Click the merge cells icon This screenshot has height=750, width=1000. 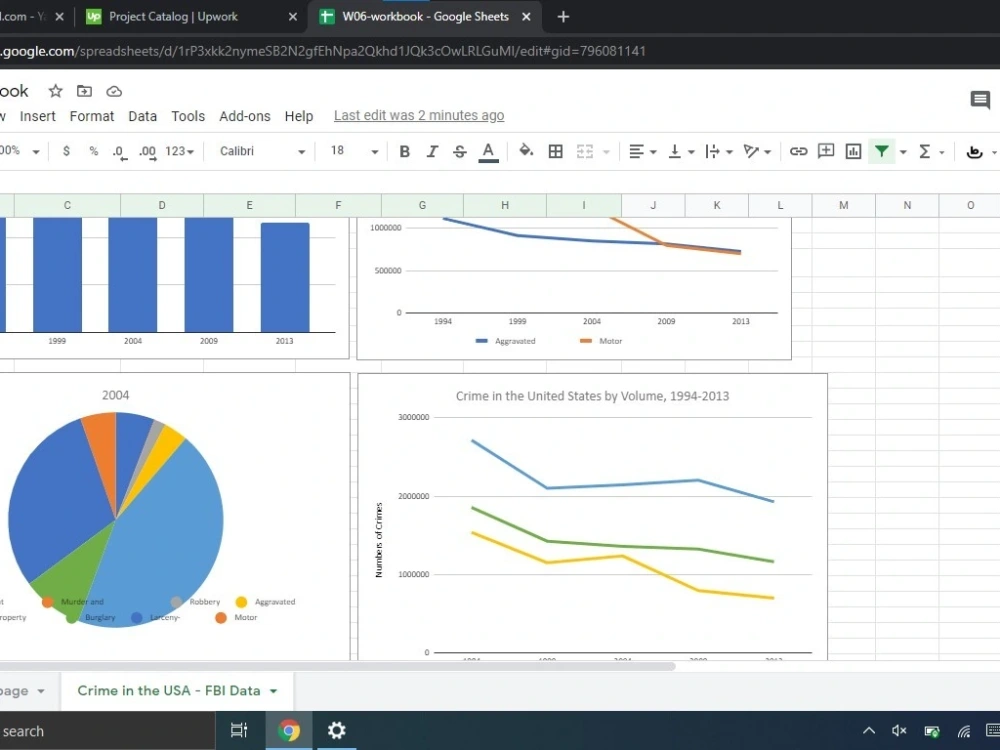pyautogui.click(x=585, y=151)
